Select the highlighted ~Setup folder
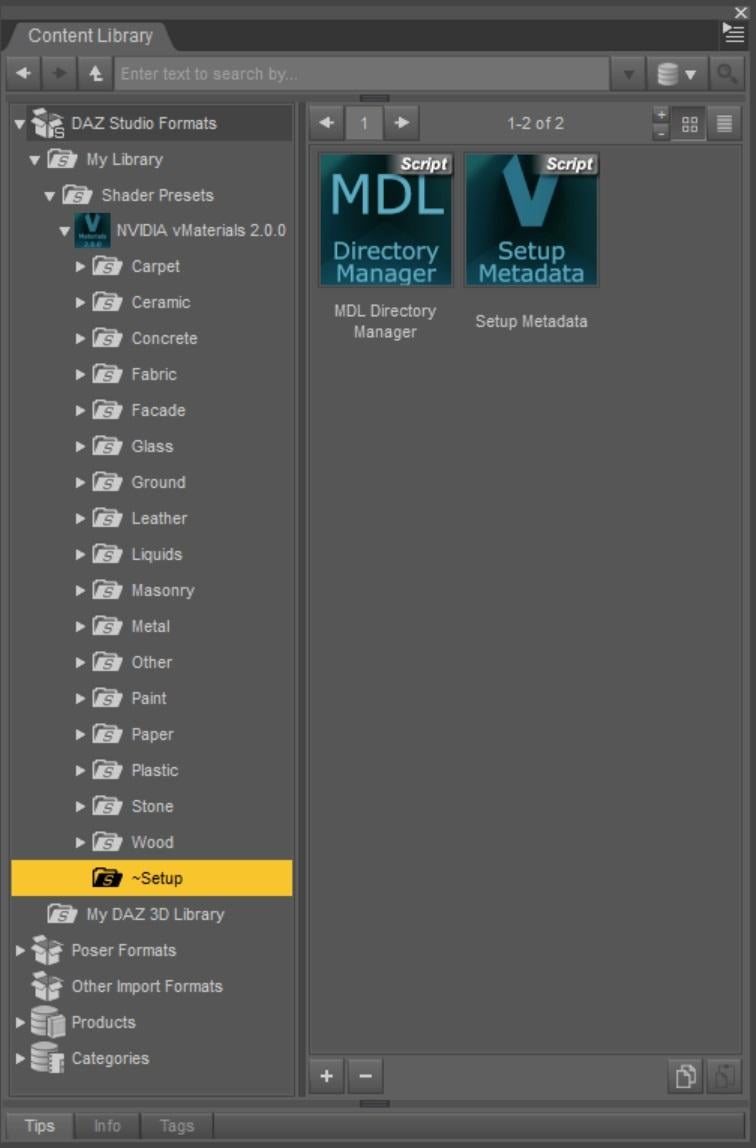 click(x=151, y=878)
